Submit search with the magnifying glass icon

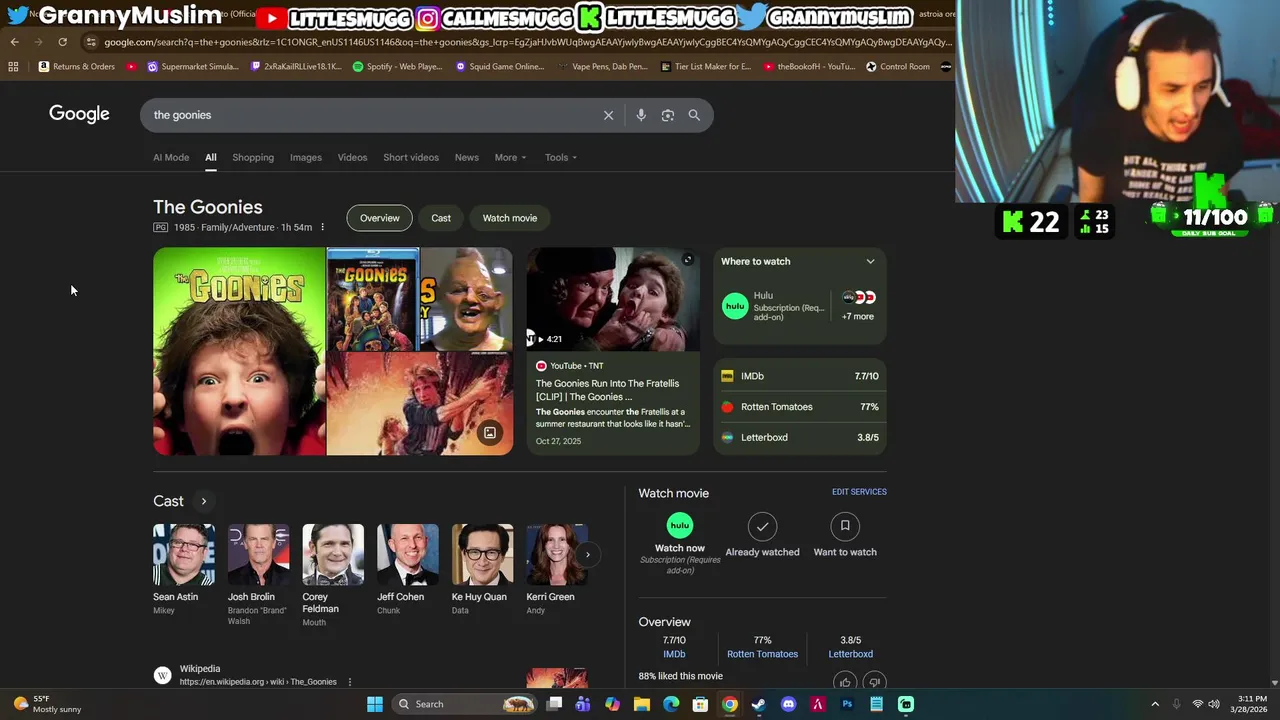tap(694, 115)
